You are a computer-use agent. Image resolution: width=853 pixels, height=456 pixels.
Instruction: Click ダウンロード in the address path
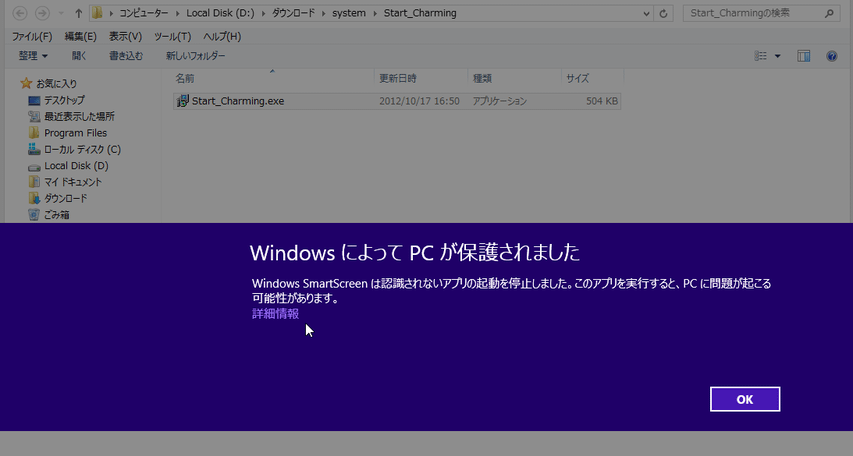(293, 13)
